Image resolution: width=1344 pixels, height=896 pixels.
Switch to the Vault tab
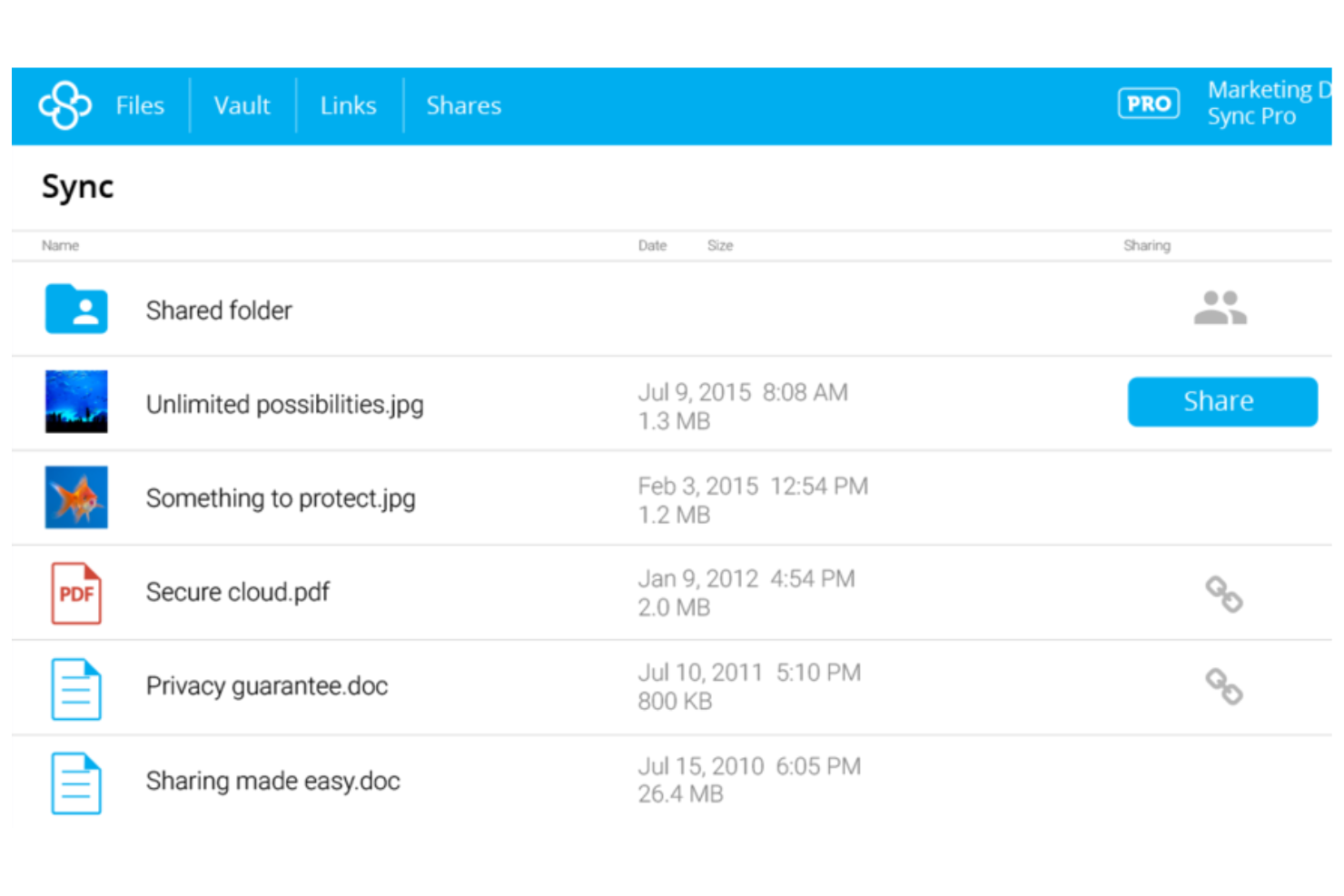point(242,105)
